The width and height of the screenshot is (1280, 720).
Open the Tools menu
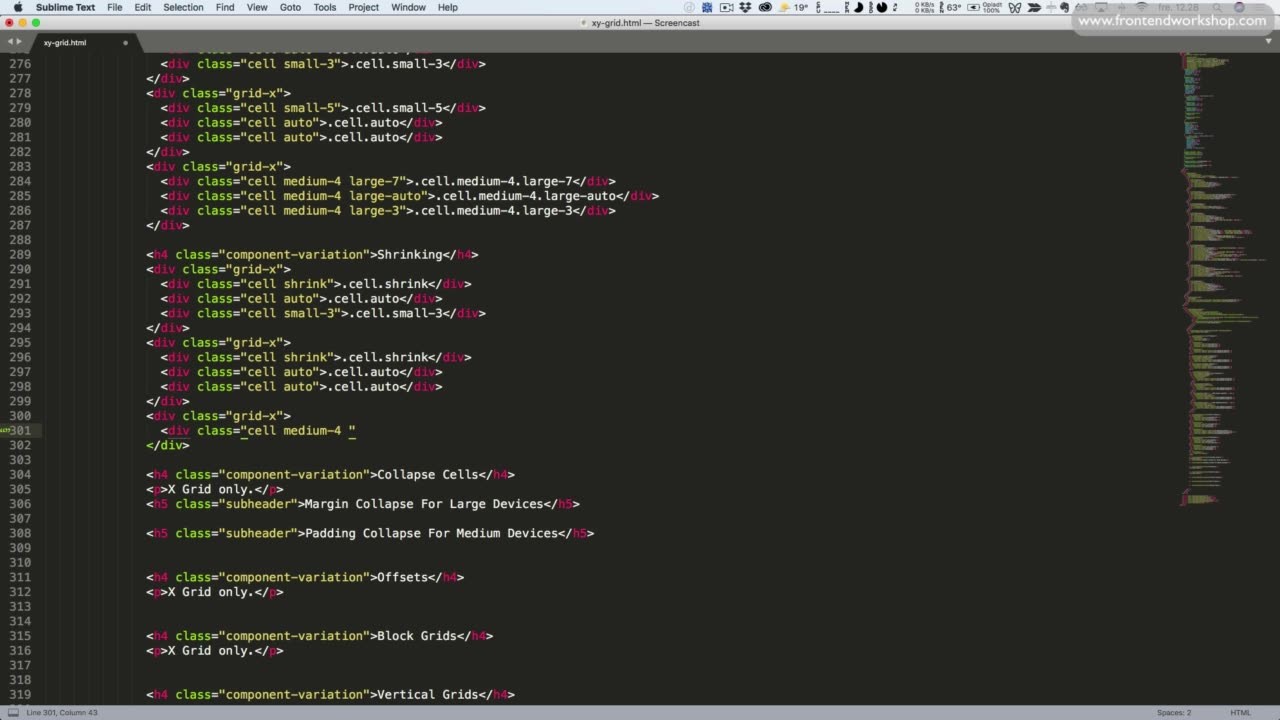(x=325, y=7)
